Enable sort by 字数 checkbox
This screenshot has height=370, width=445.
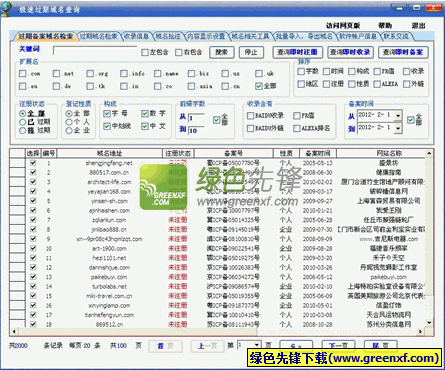coord(301,71)
